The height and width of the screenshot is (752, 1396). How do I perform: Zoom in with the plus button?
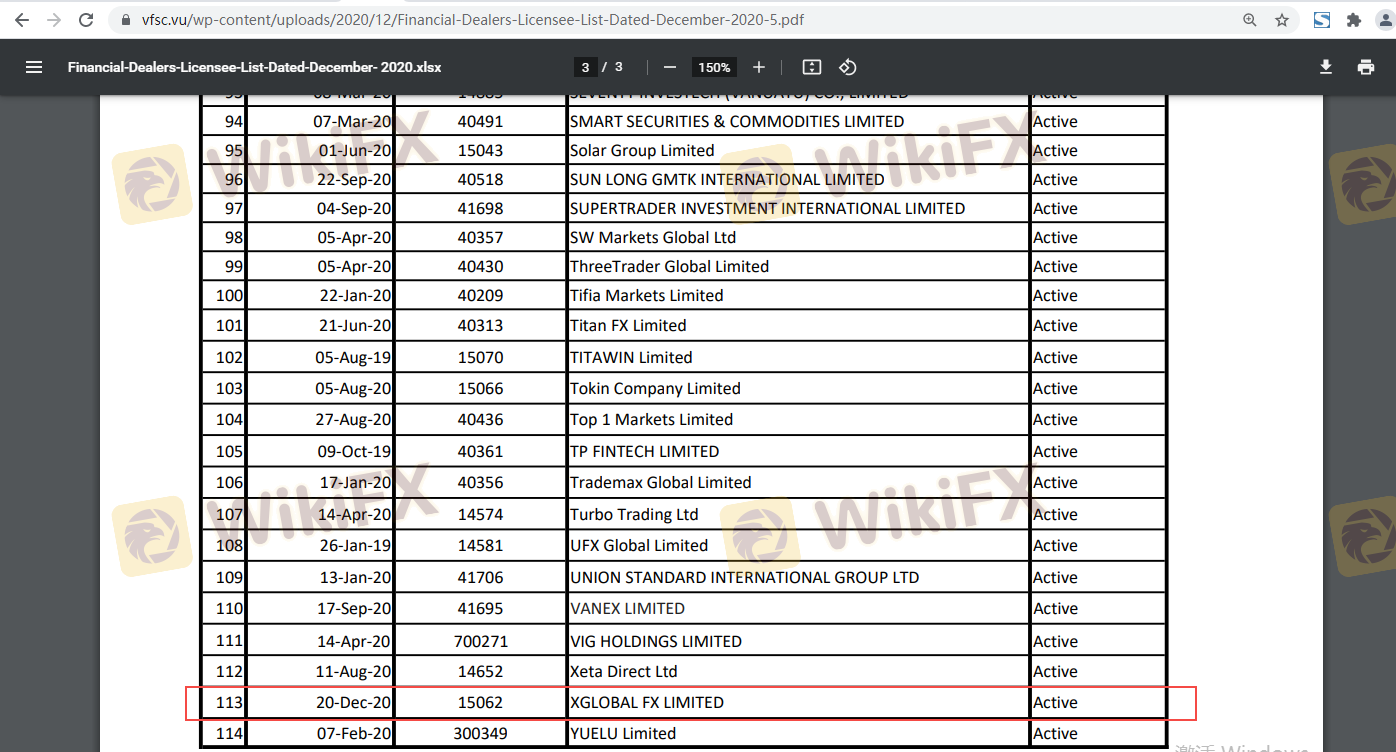coord(759,67)
